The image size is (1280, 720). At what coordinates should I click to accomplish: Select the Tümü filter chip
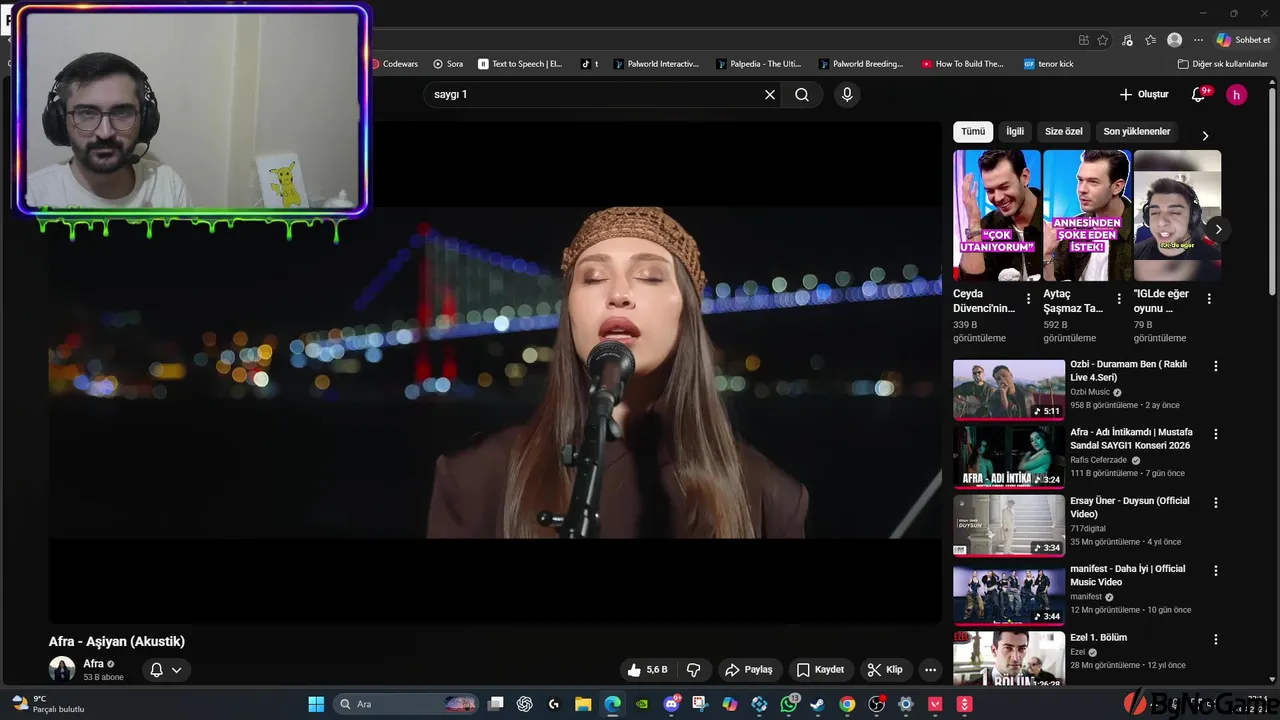pyautogui.click(x=973, y=132)
